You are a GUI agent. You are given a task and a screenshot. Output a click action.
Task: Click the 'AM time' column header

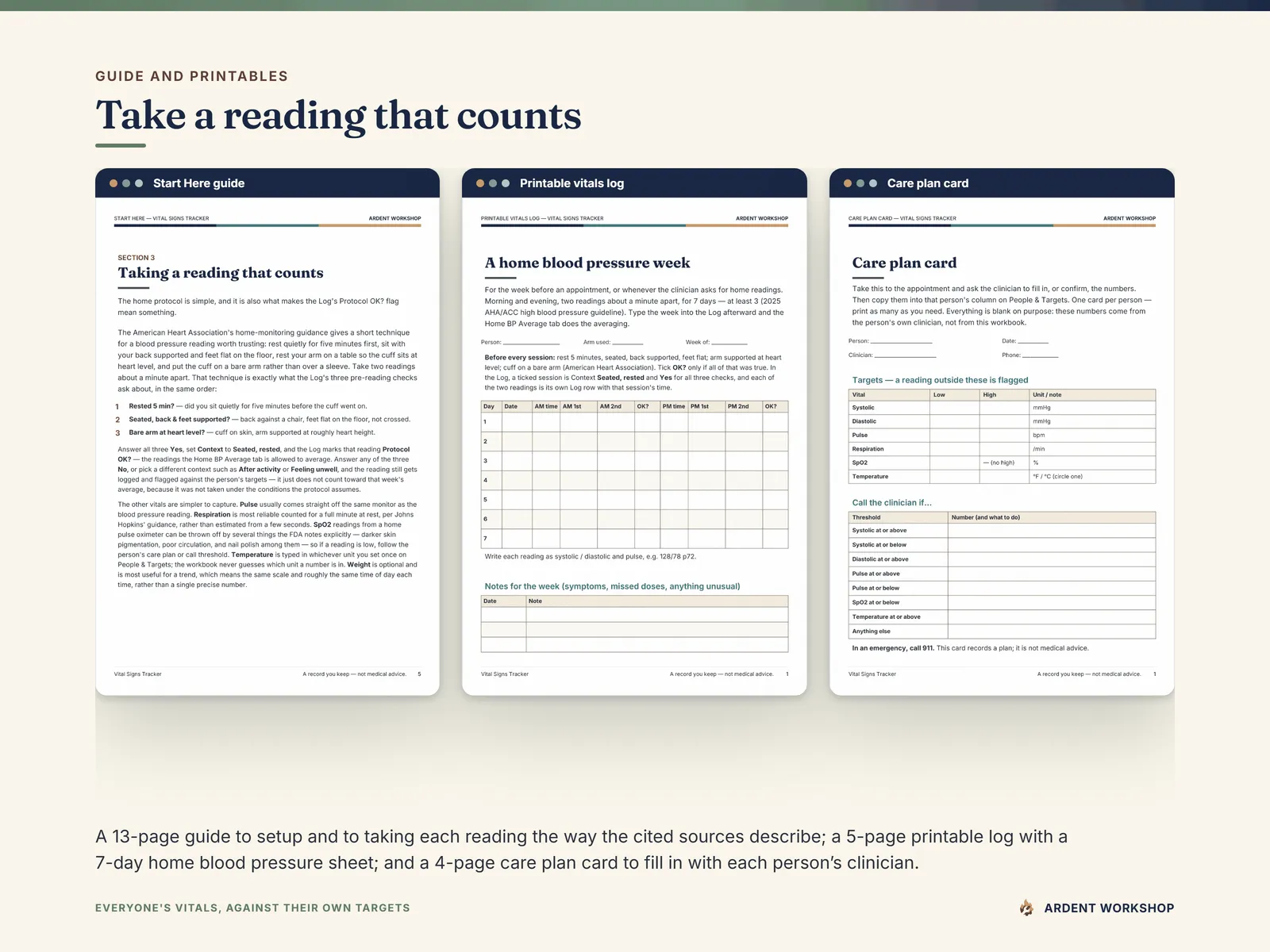[546, 406]
